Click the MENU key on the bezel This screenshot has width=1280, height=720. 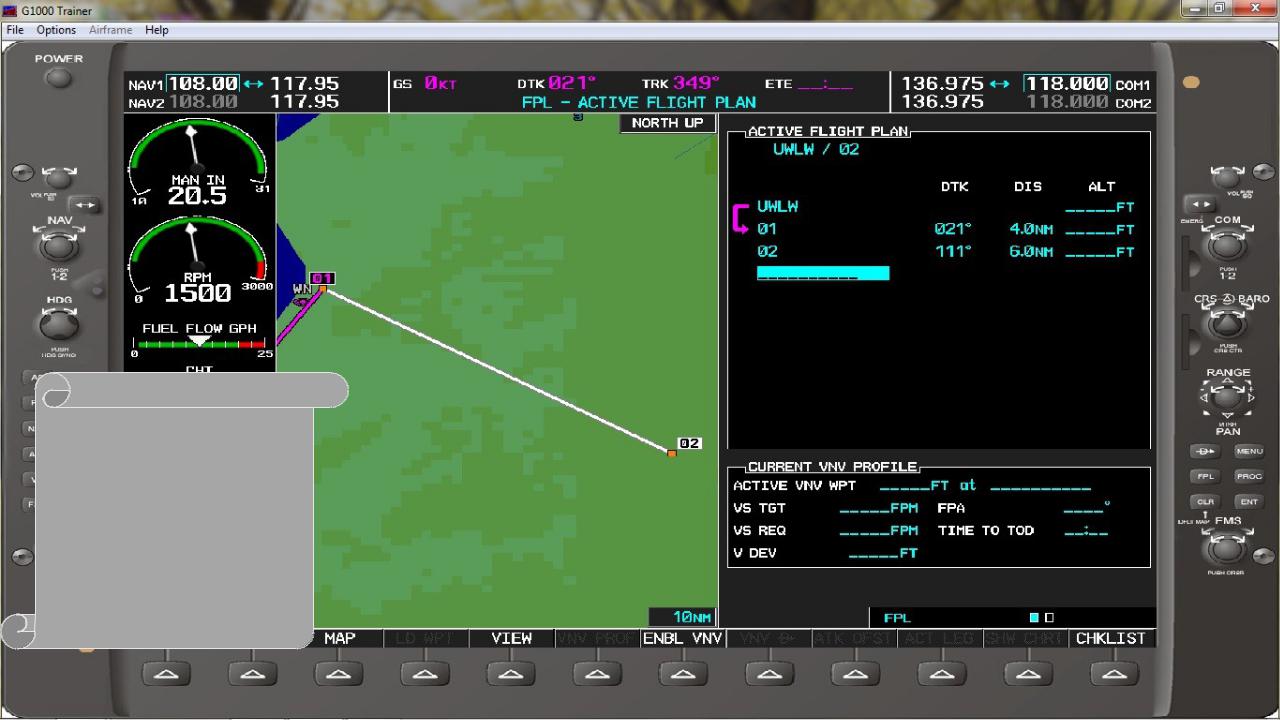tap(1249, 451)
